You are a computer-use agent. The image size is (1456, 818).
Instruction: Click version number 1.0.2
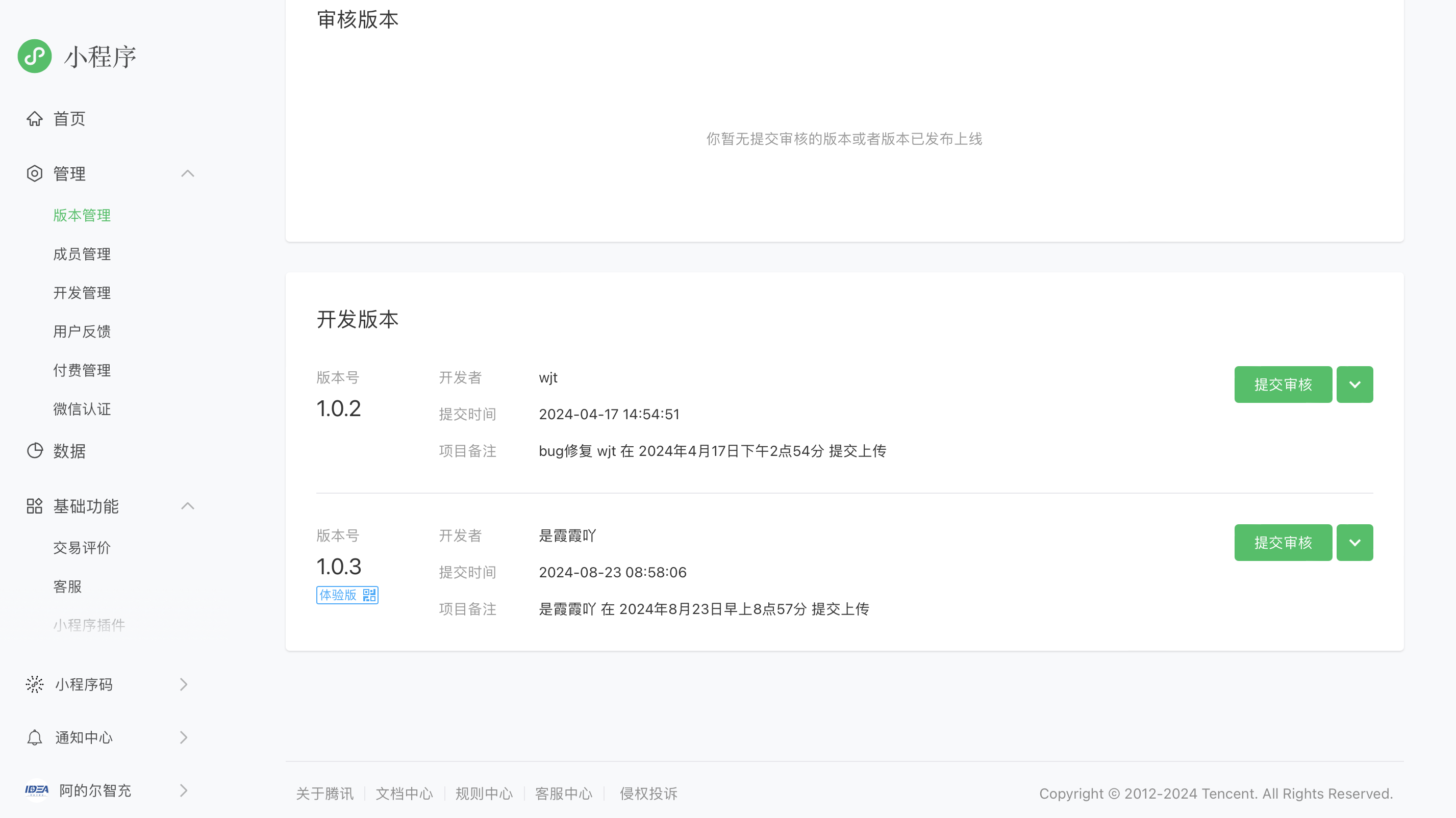[339, 408]
